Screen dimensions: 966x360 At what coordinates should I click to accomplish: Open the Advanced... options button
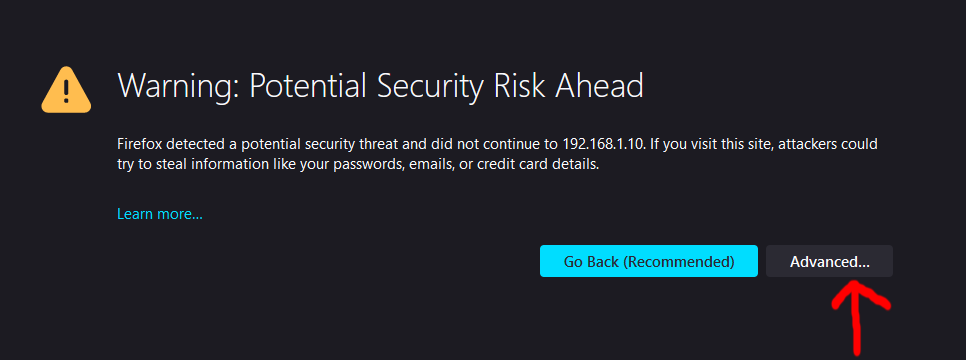click(x=829, y=261)
